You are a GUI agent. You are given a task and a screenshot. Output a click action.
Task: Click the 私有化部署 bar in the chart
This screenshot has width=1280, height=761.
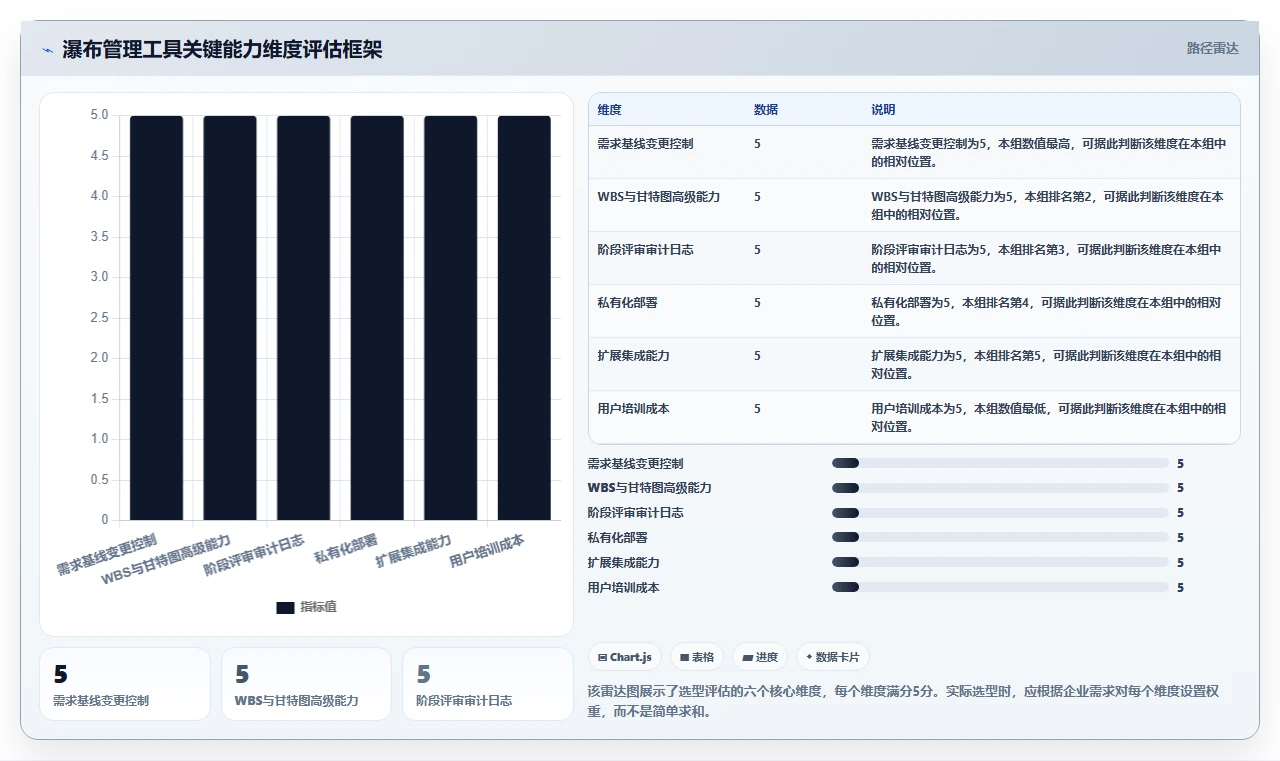click(x=377, y=318)
